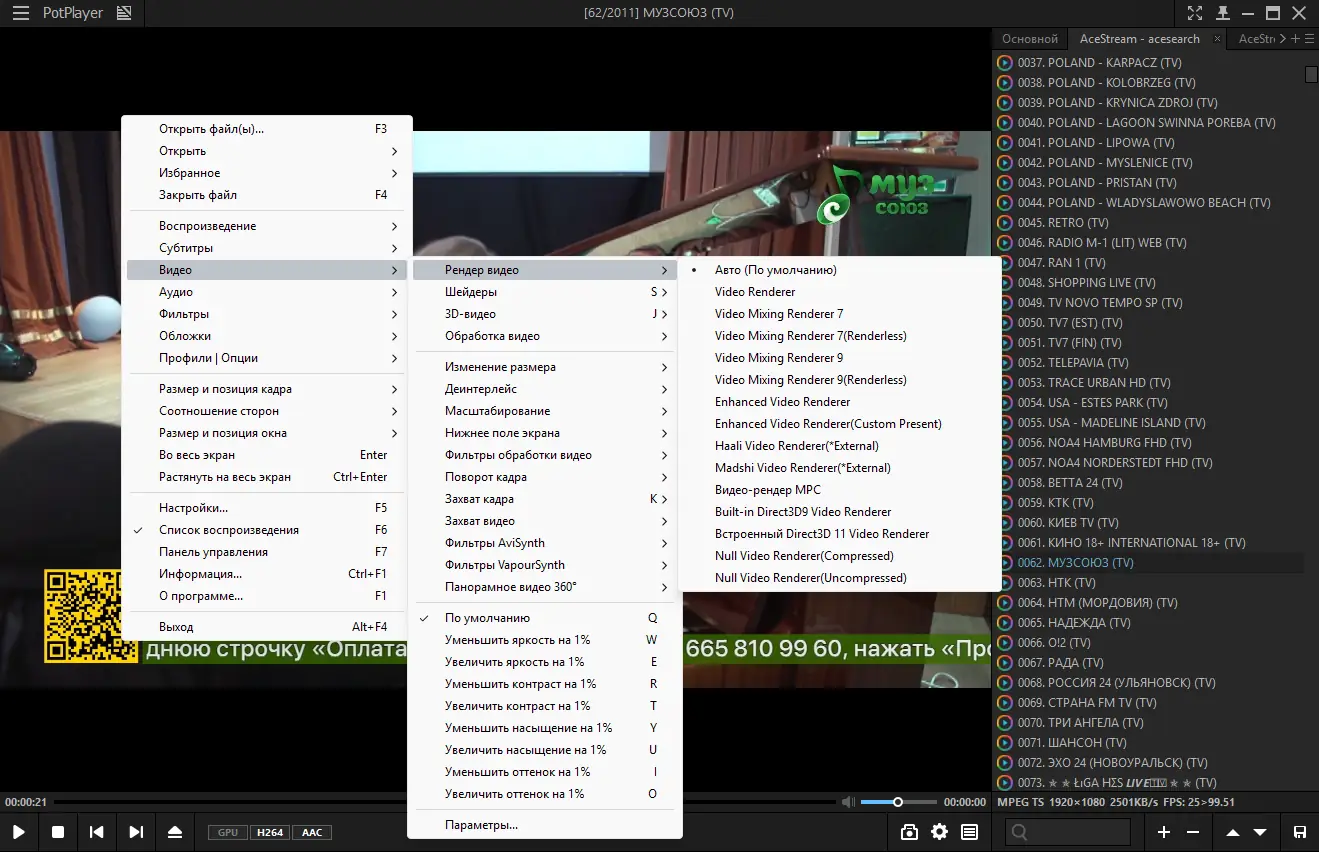Viewport: 1319px width, 852px height.
Task: Toggle the checked Список воспроизведения menu item
Action: pyautogui.click(x=266, y=530)
